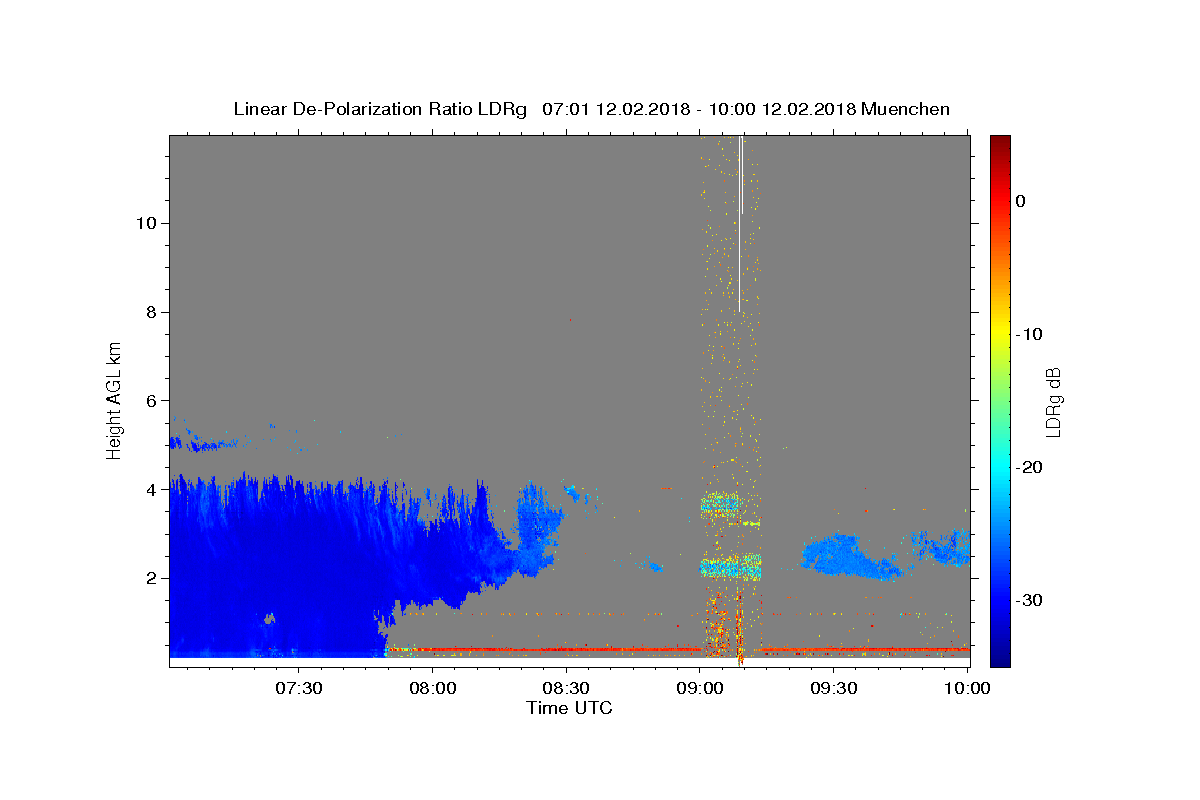Click the white vertical line near 09:10
The height and width of the screenshot is (800, 1200).
[739, 222]
